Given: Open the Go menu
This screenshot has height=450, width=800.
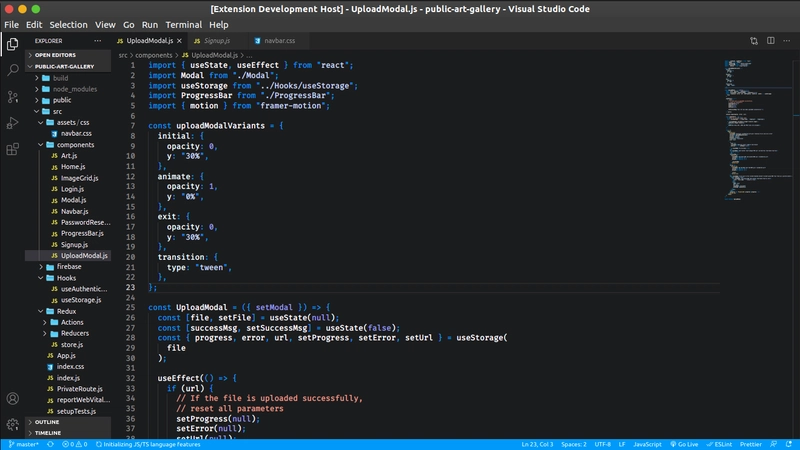Looking at the screenshot, I should point(129,24).
